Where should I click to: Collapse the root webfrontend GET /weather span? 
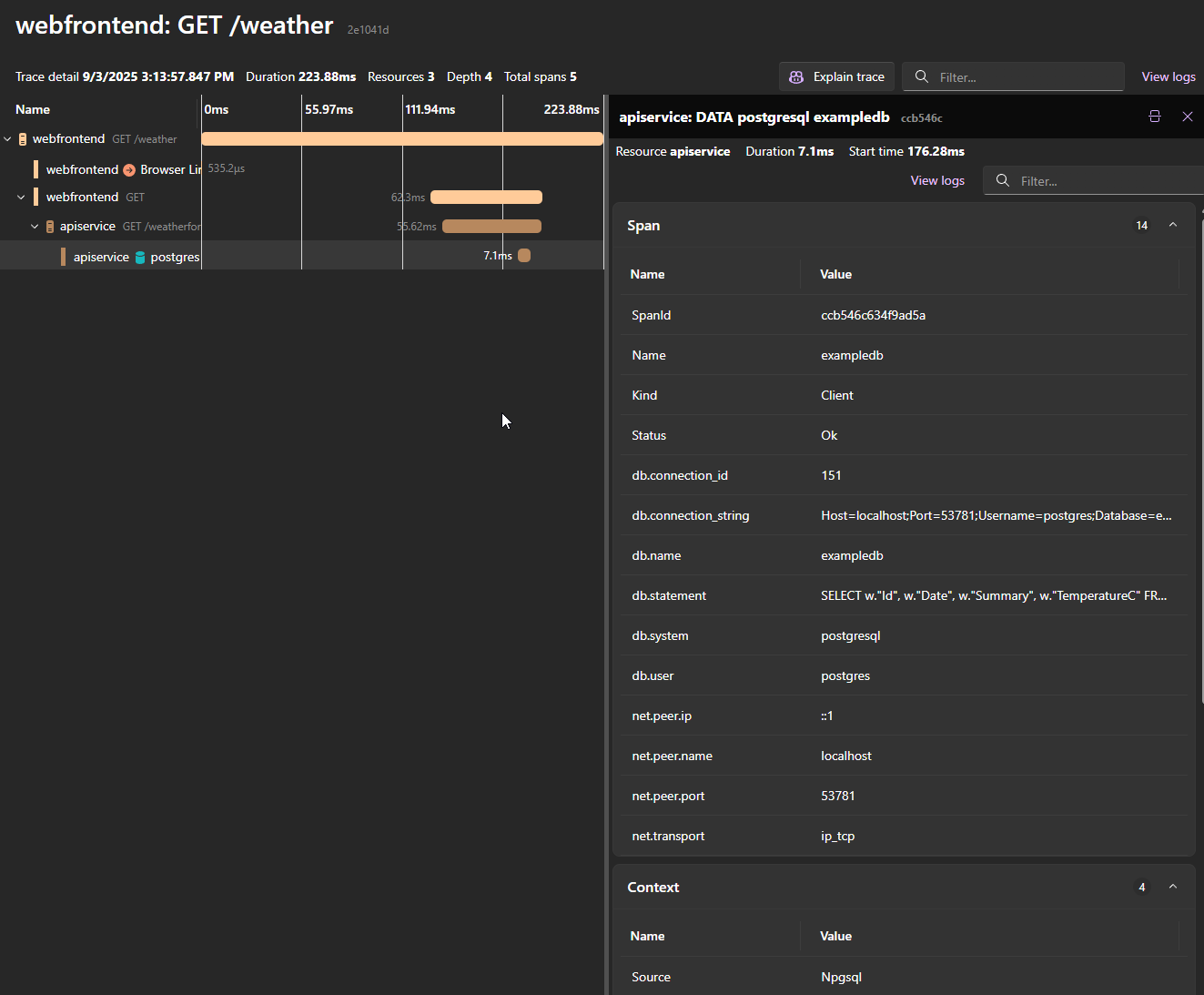coord(7,138)
